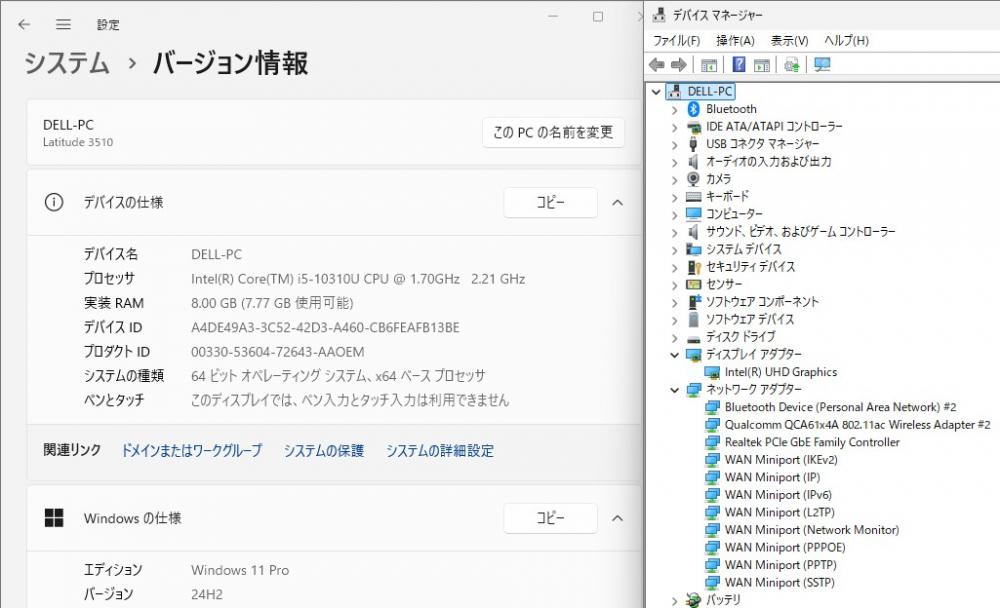Image resolution: width=1000 pixels, height=608 pixels.
Task: Click the Device Manager back arrow toolbar icon
Action: tap(657, 64)
